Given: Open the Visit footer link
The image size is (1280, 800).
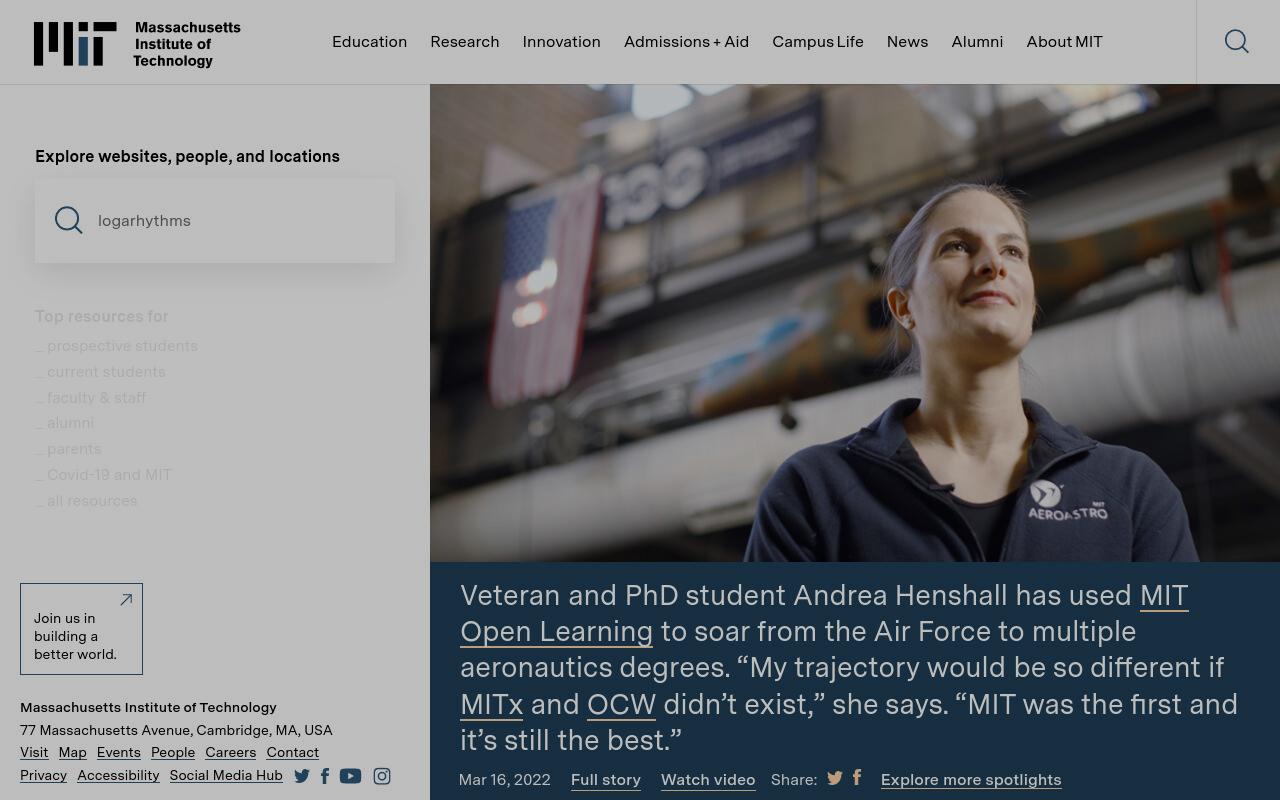Looking at the screenshot, I should pyautogui.click(x=34, y=752).
